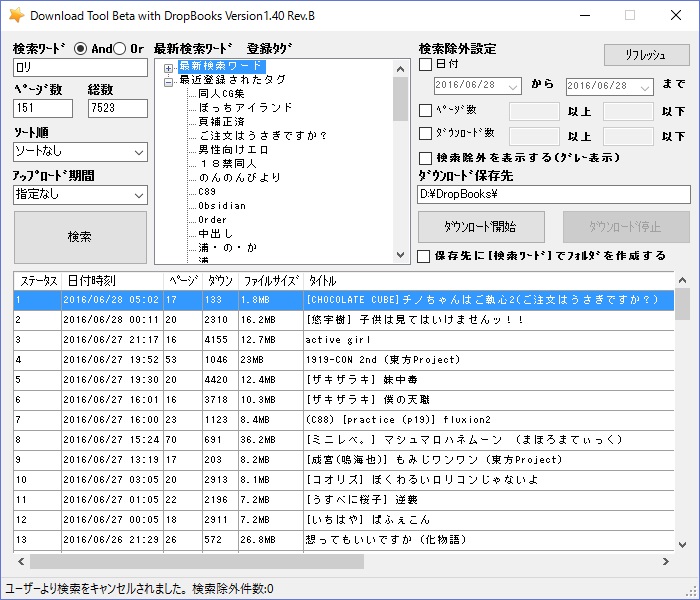Screen dimensions: 700x600
Task: Expand the 最新検索ワード tree node
Action: (x=169, y=67)
